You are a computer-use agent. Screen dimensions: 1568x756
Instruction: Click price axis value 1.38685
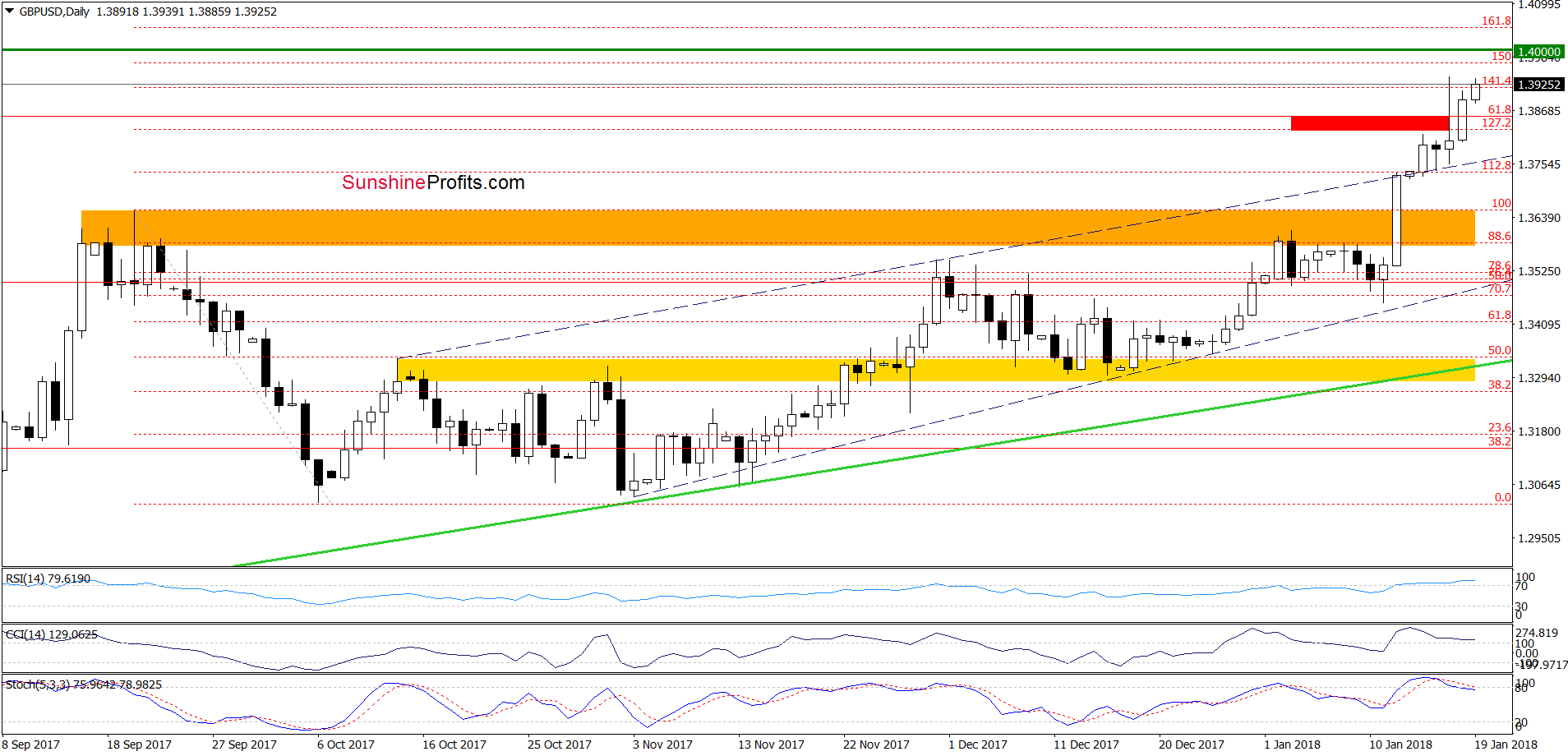pos(1538,111)
